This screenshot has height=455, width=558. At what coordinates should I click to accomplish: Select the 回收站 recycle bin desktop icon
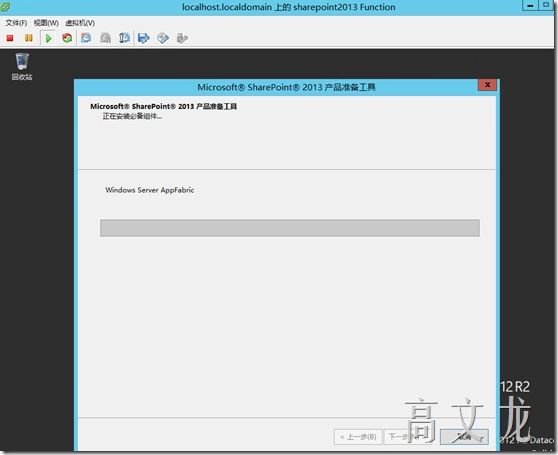[x=22, y=67]
